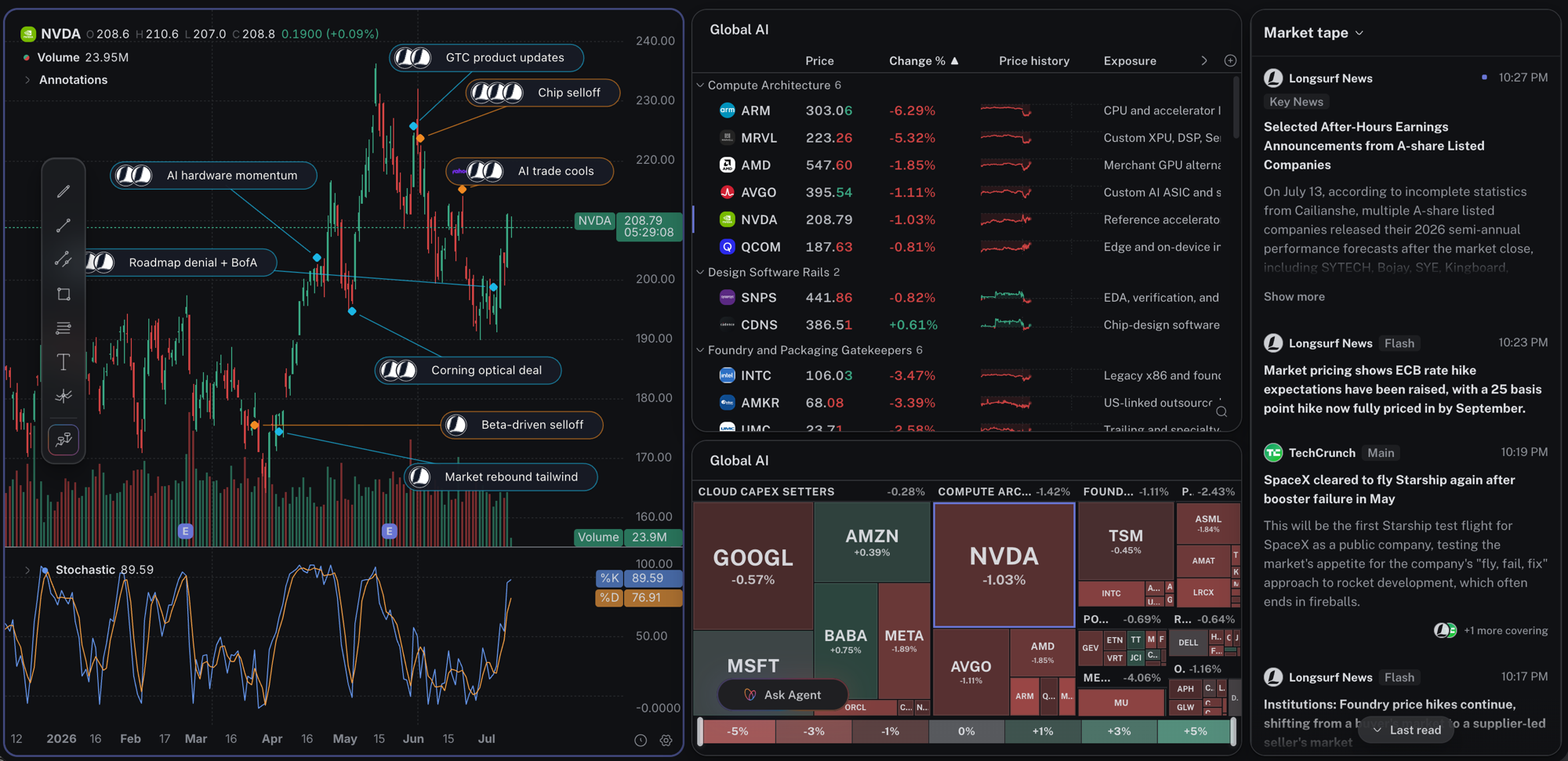Click the right heatmap range slider handle
1568x761 pixels.
coord(1233,731)
